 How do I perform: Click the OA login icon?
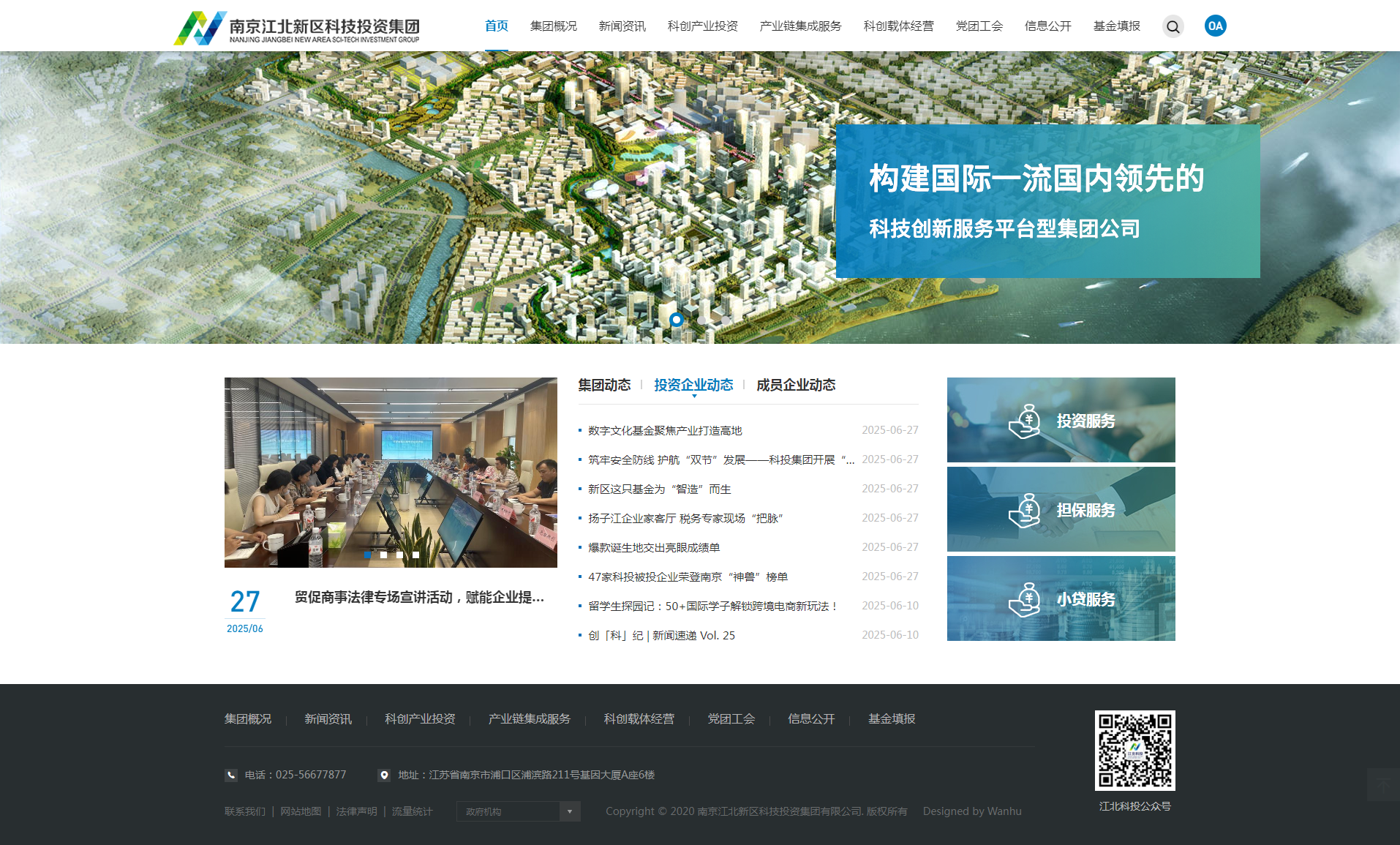[1215, 26]
